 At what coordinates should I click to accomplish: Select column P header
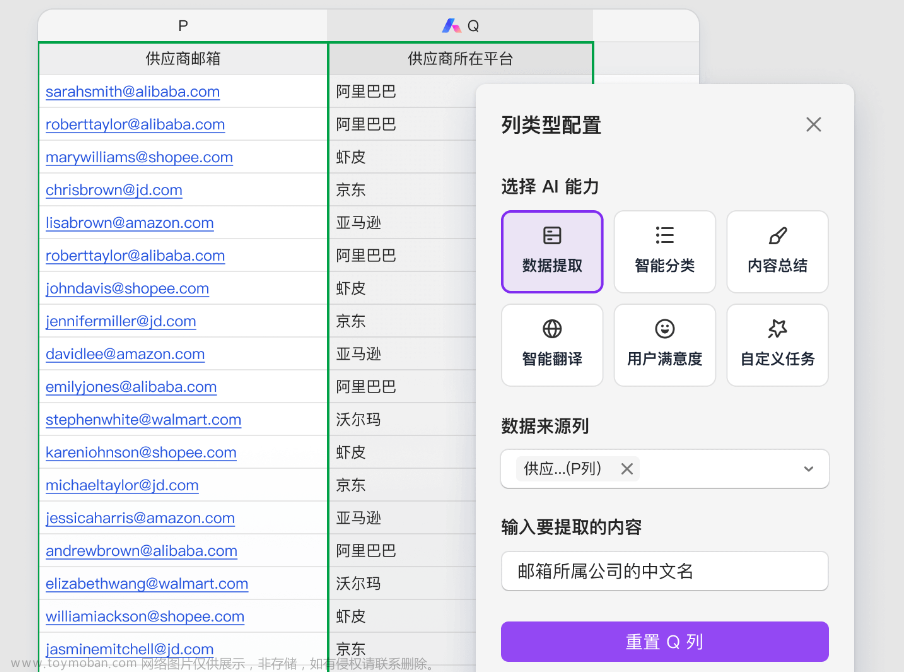click(183, 25)
